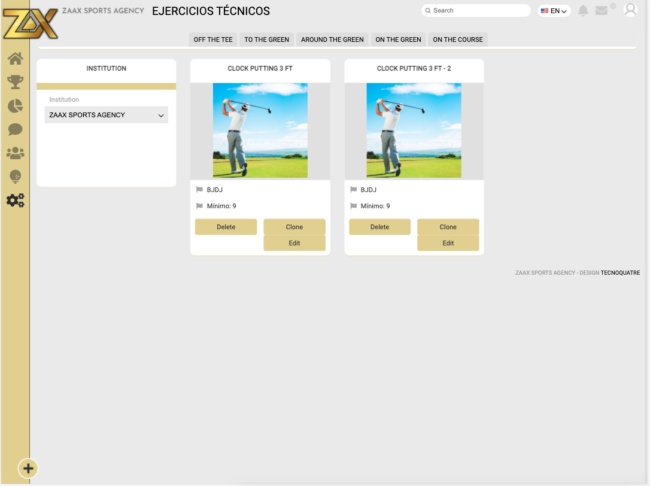Open the users group icon
Image resolution: width=650 pixels, height=486 pixels.
pyautogui.click(x=15, y=153)
